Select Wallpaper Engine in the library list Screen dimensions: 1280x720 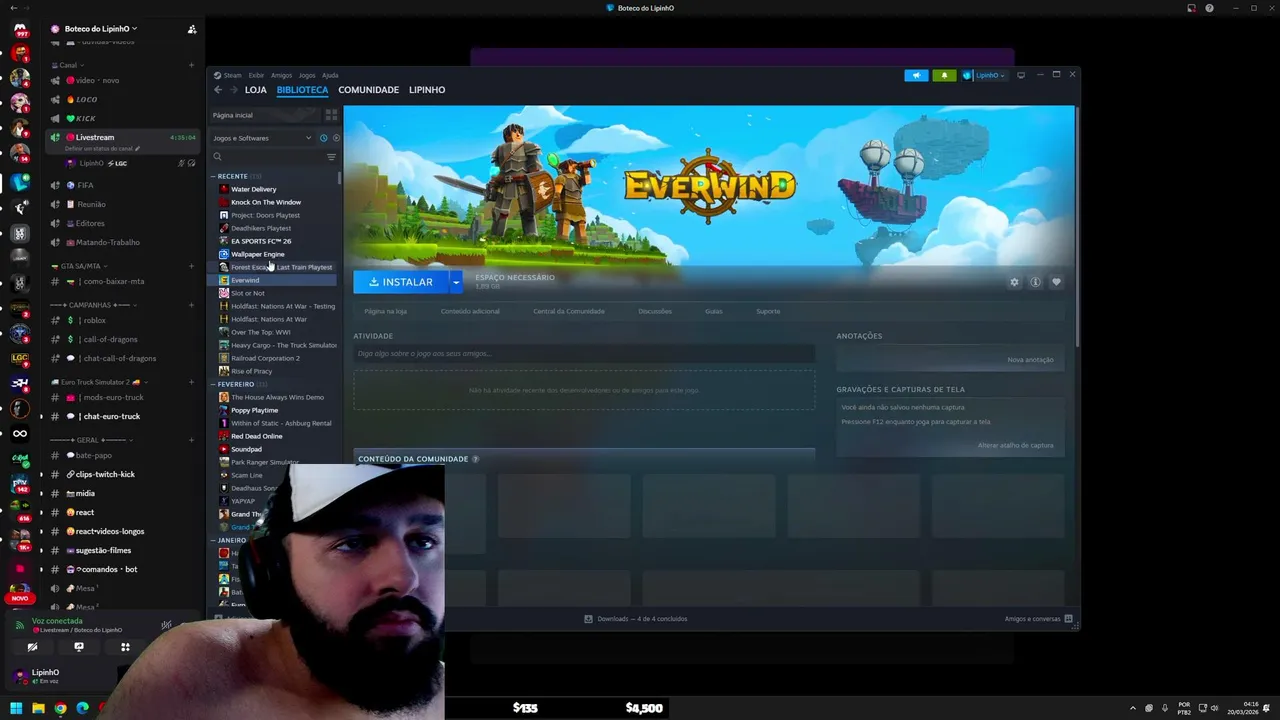click(x=258, y=254)
